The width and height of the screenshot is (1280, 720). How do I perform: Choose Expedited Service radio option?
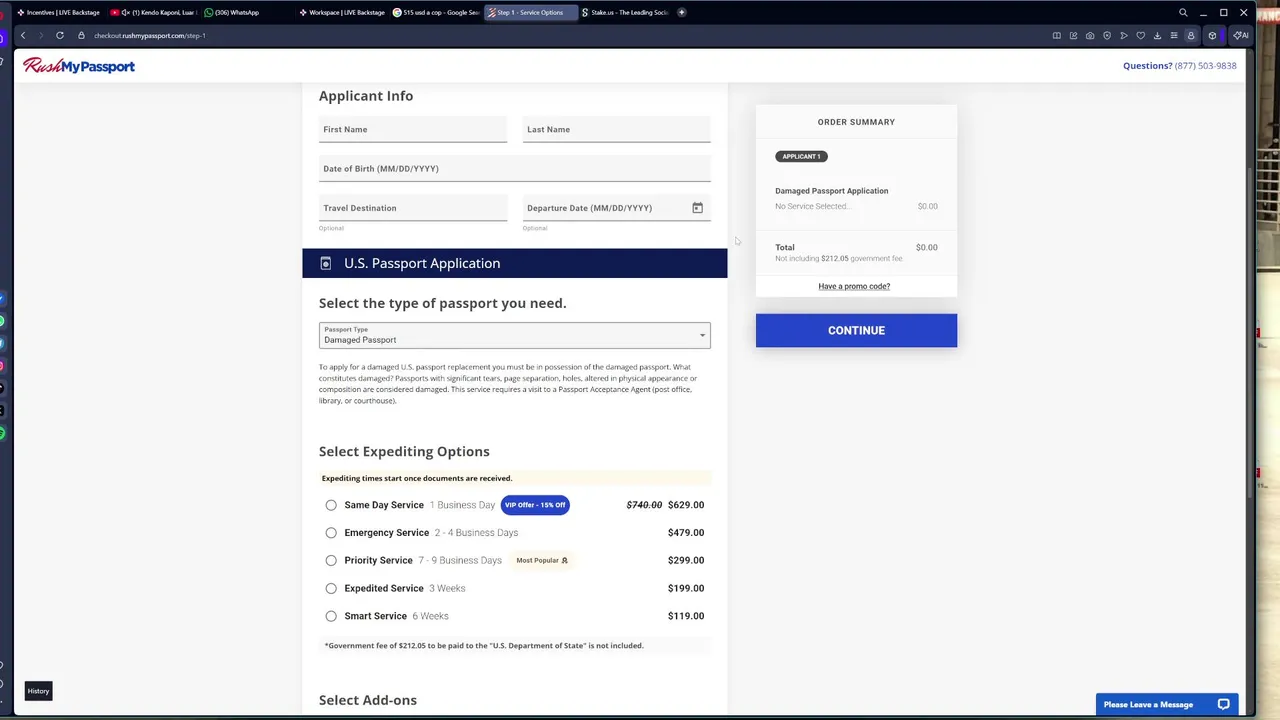click(x=331, y=589)
